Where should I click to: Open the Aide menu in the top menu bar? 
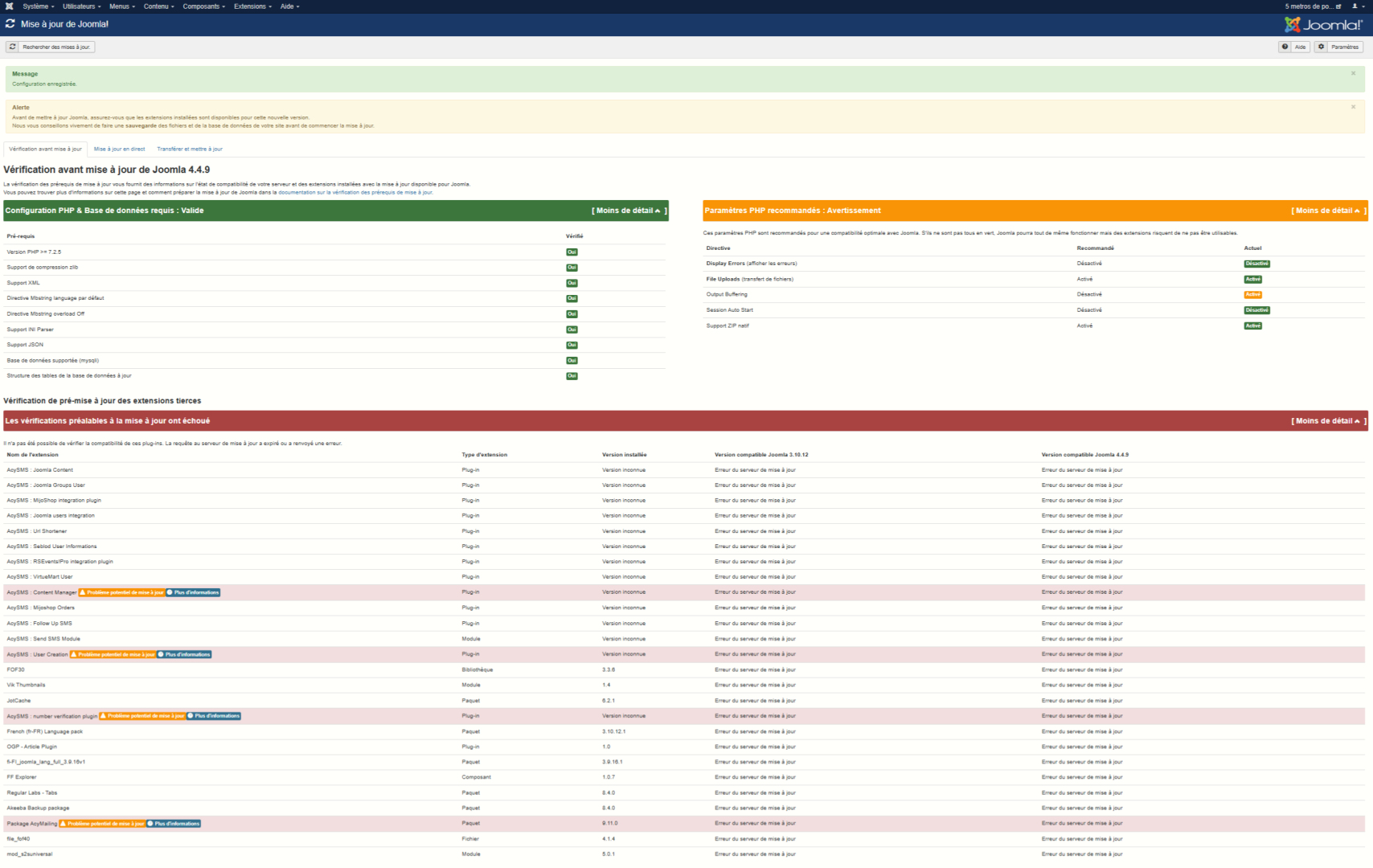pos(290,6)
